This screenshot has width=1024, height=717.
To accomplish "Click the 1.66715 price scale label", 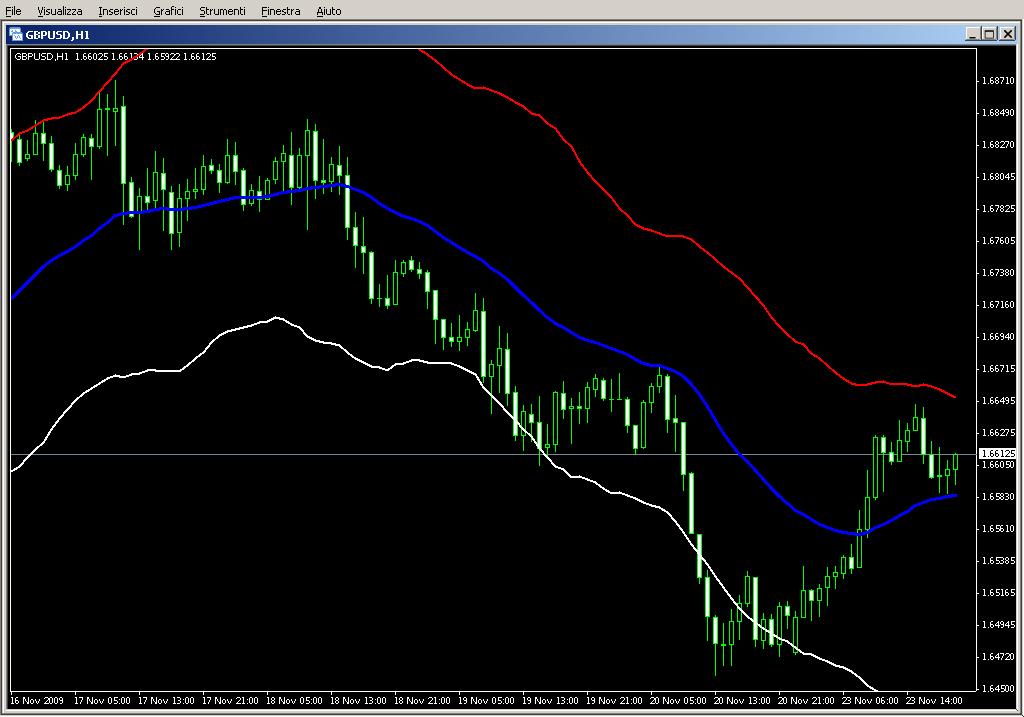I will [x=999, y=368].
